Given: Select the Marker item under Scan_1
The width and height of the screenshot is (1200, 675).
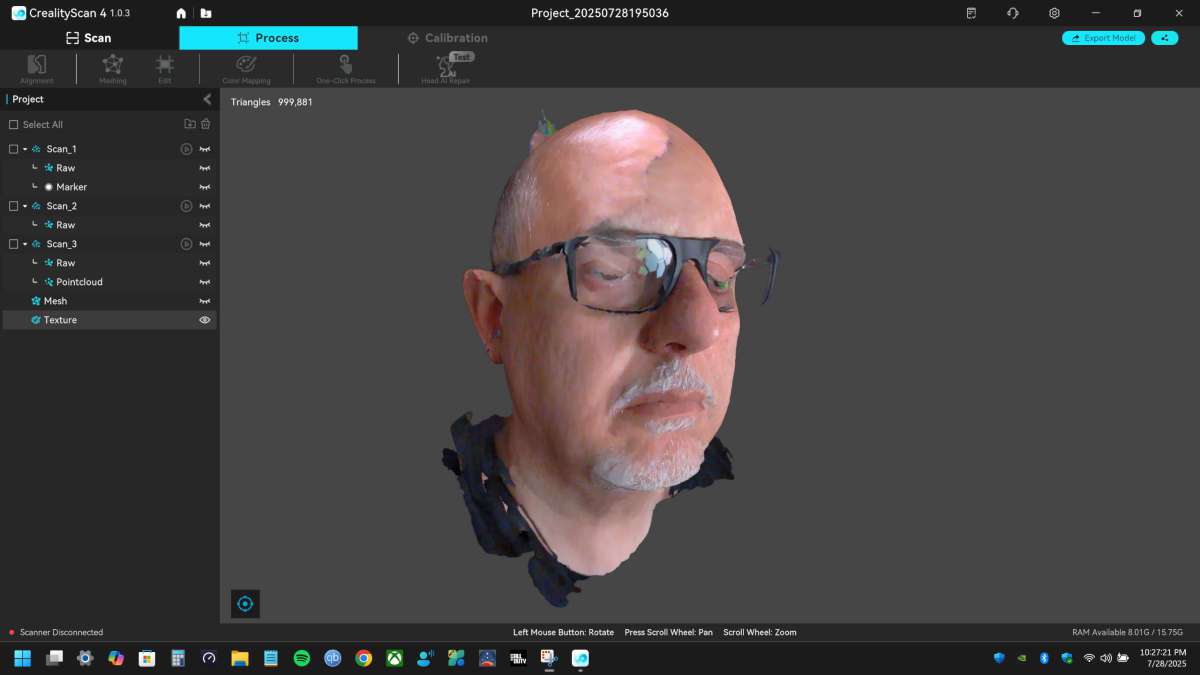Looking at the screenshot, I should pos(109,187).
